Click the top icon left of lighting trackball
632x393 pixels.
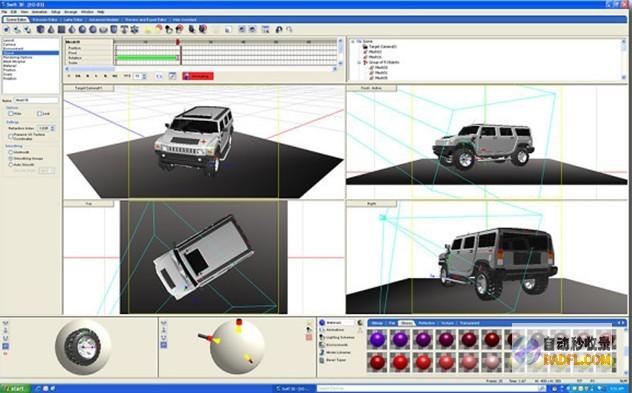pos(164,322)
